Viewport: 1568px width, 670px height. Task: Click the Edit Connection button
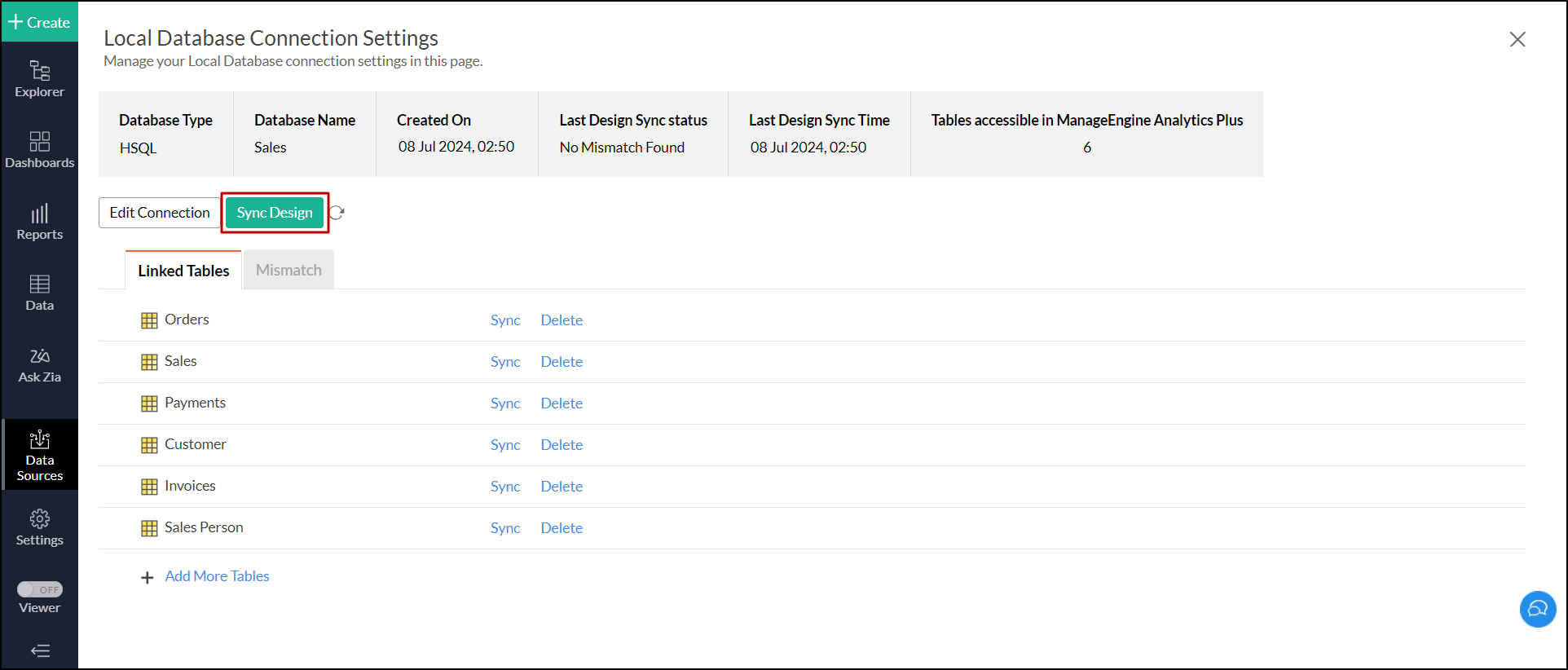(x=160, y=213)
